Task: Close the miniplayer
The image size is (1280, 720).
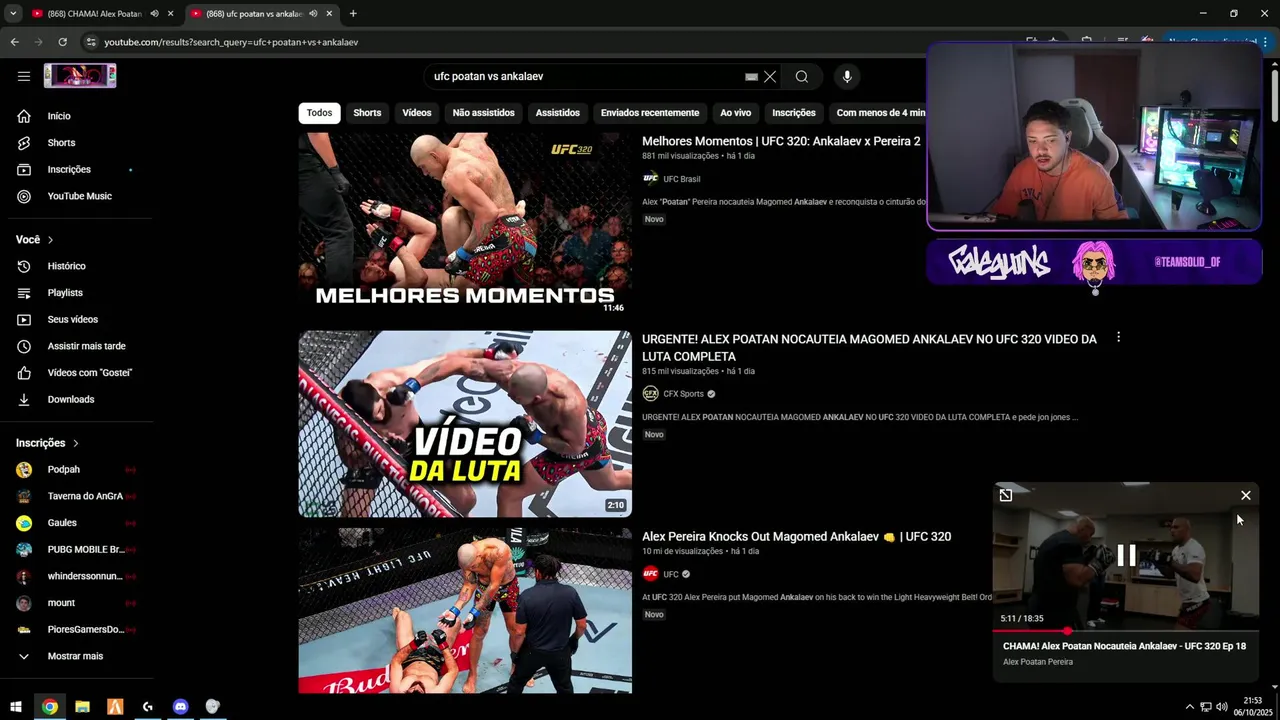Action: pos(1246,495)
